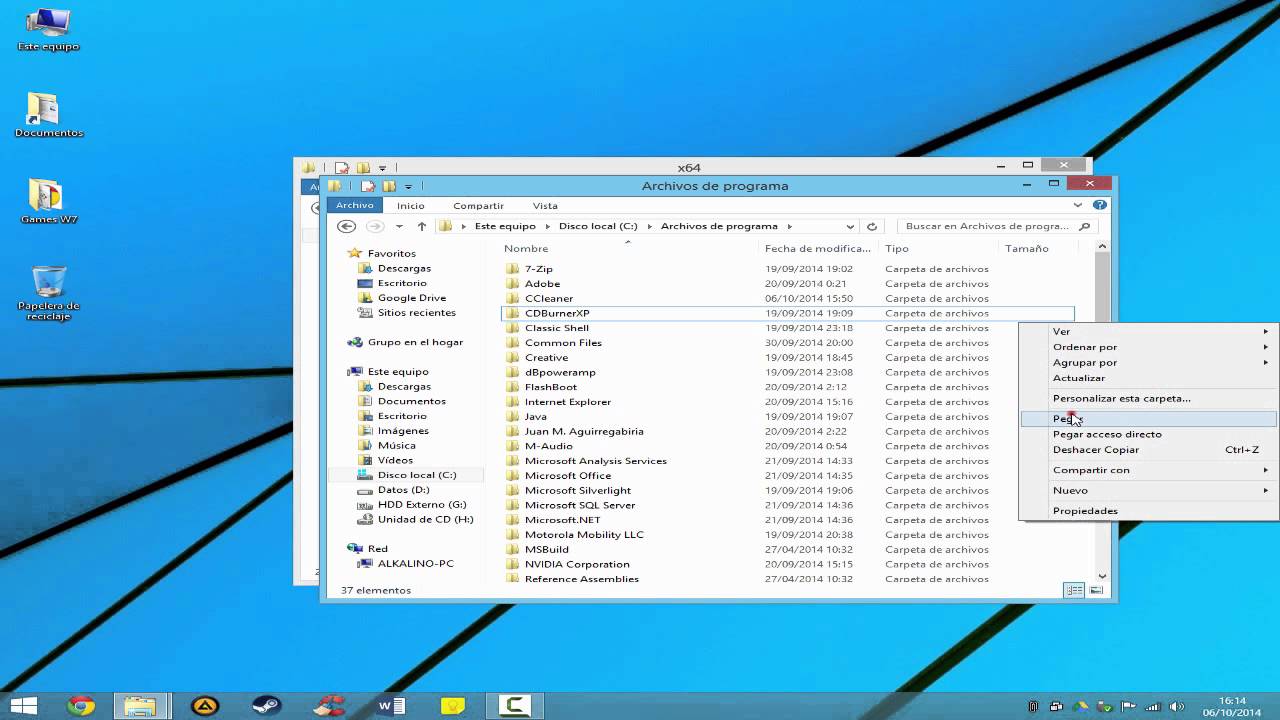The height and width of the screenshot is (720, 1280).
Task: Click New folder icon in quick access toolbar
Action: click(x=389, y=186)
